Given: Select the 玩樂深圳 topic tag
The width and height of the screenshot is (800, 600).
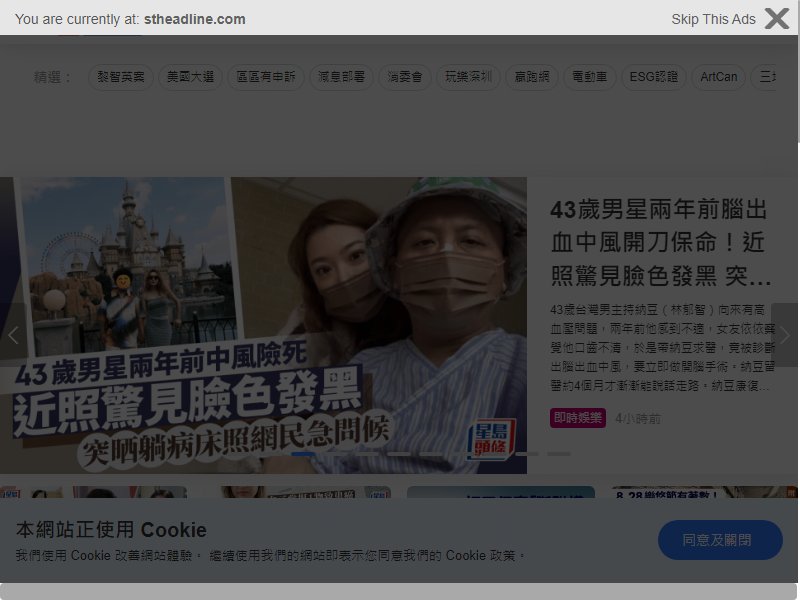Looking at the screenshot, I should pos(468,77).
